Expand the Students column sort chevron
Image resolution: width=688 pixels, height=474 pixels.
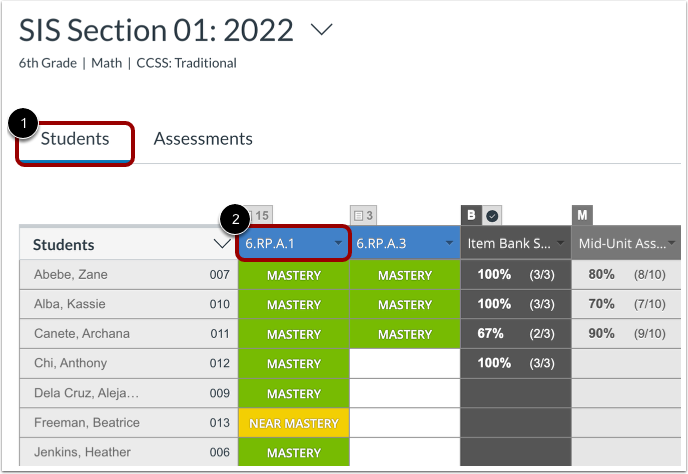tap(221, 244)
